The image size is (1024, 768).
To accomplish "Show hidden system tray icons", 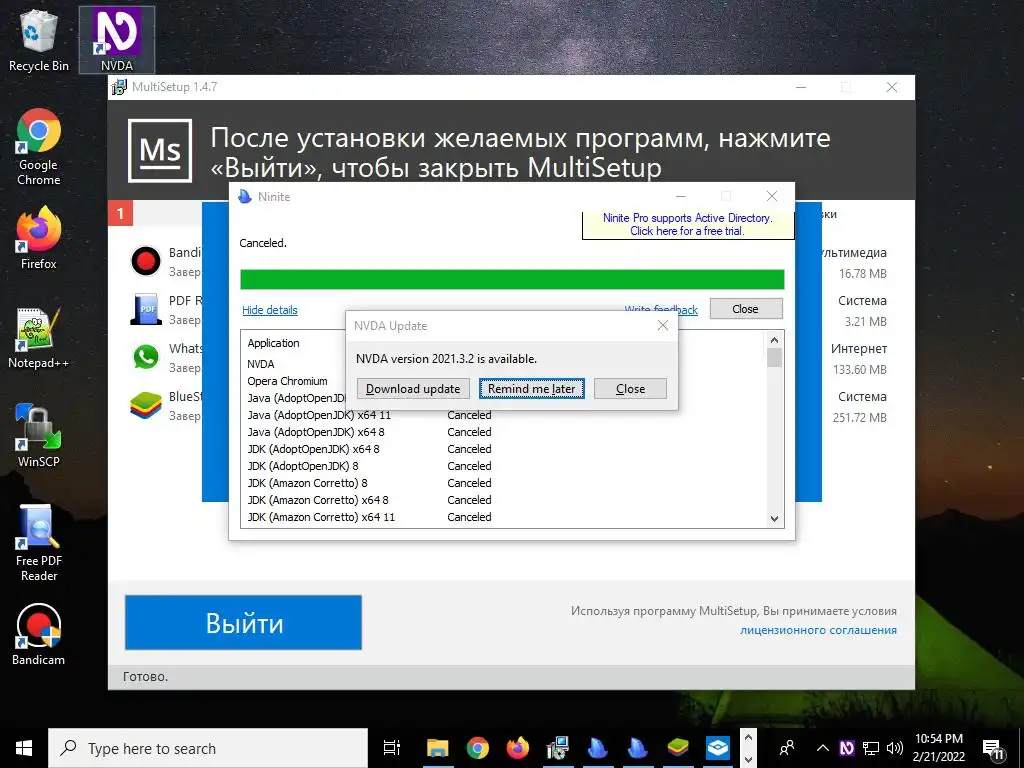I will tap(823, 748).
